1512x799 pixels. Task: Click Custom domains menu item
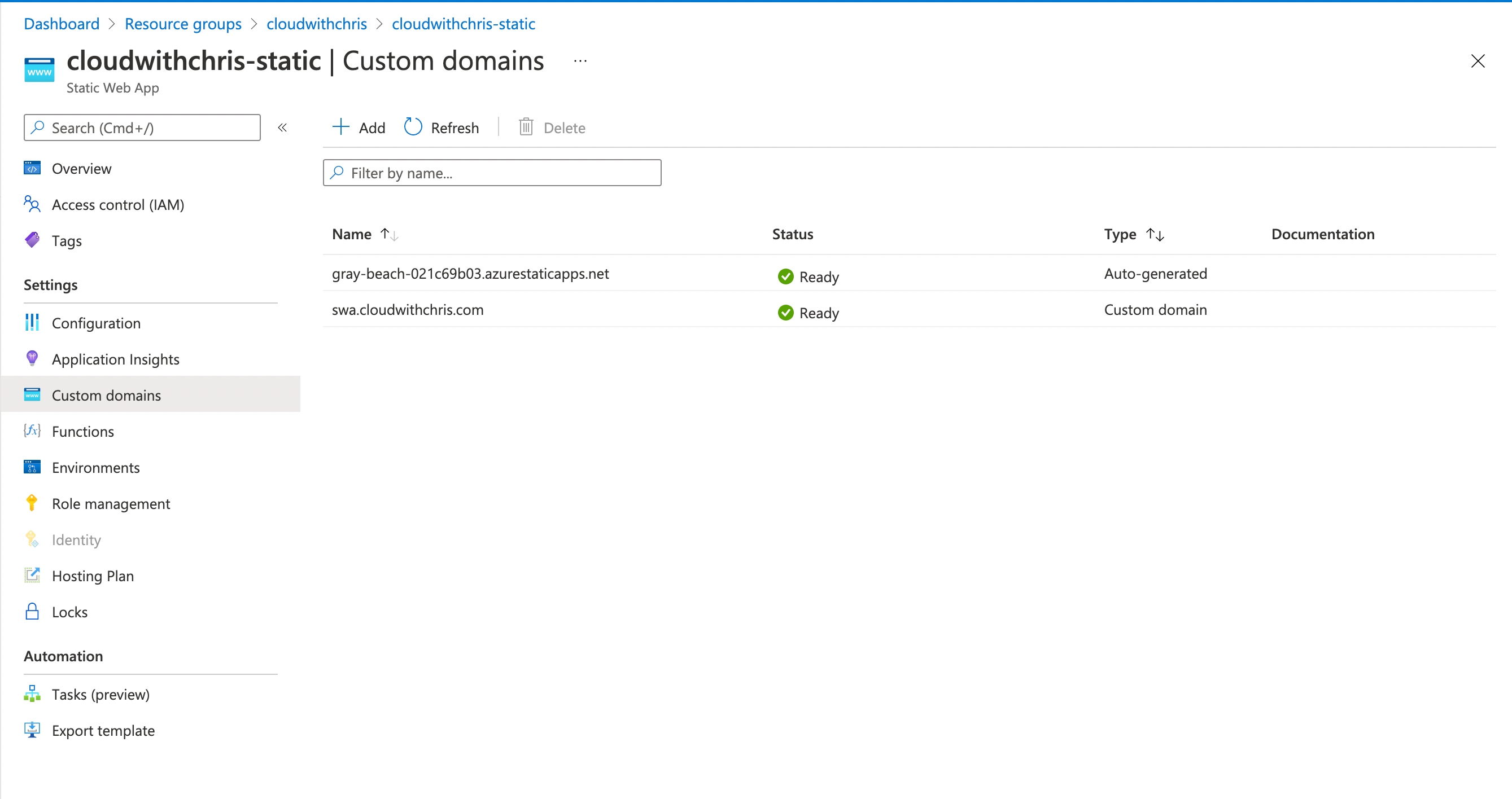point(106,395)
